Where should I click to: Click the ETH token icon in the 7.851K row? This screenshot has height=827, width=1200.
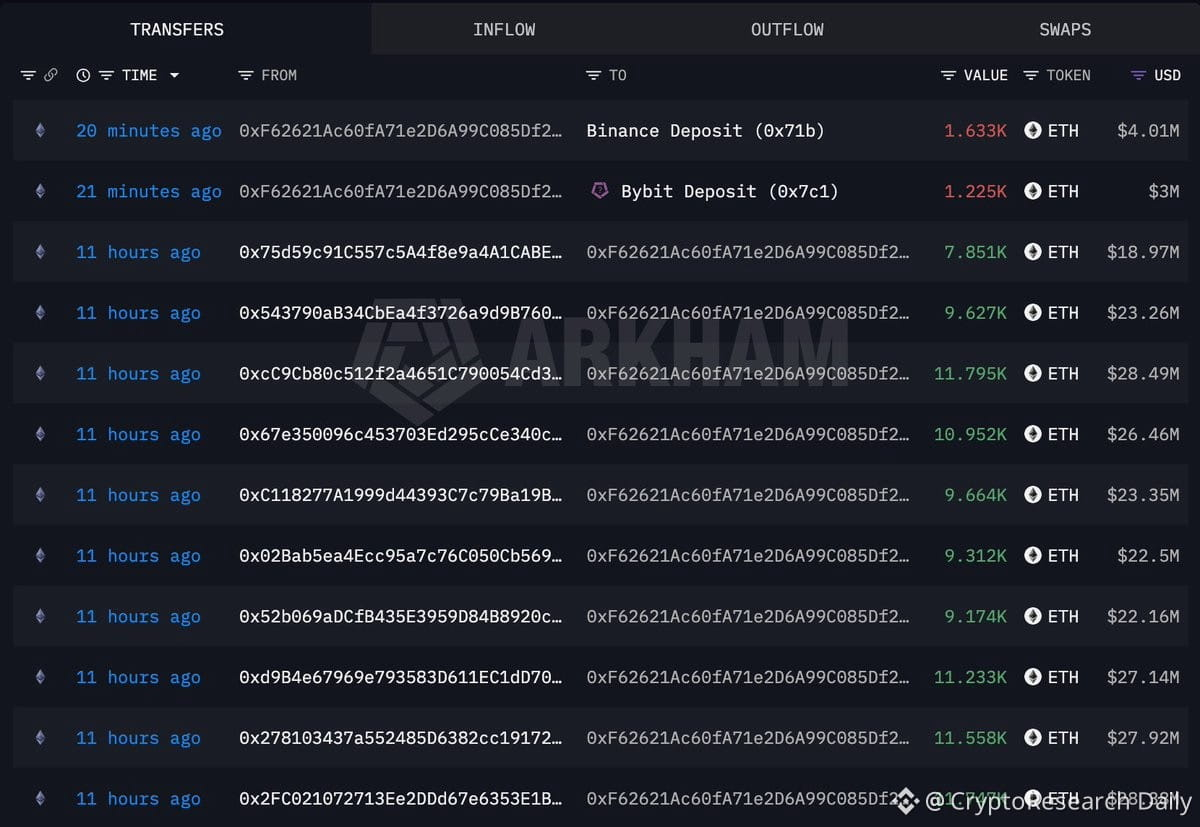1033,252
